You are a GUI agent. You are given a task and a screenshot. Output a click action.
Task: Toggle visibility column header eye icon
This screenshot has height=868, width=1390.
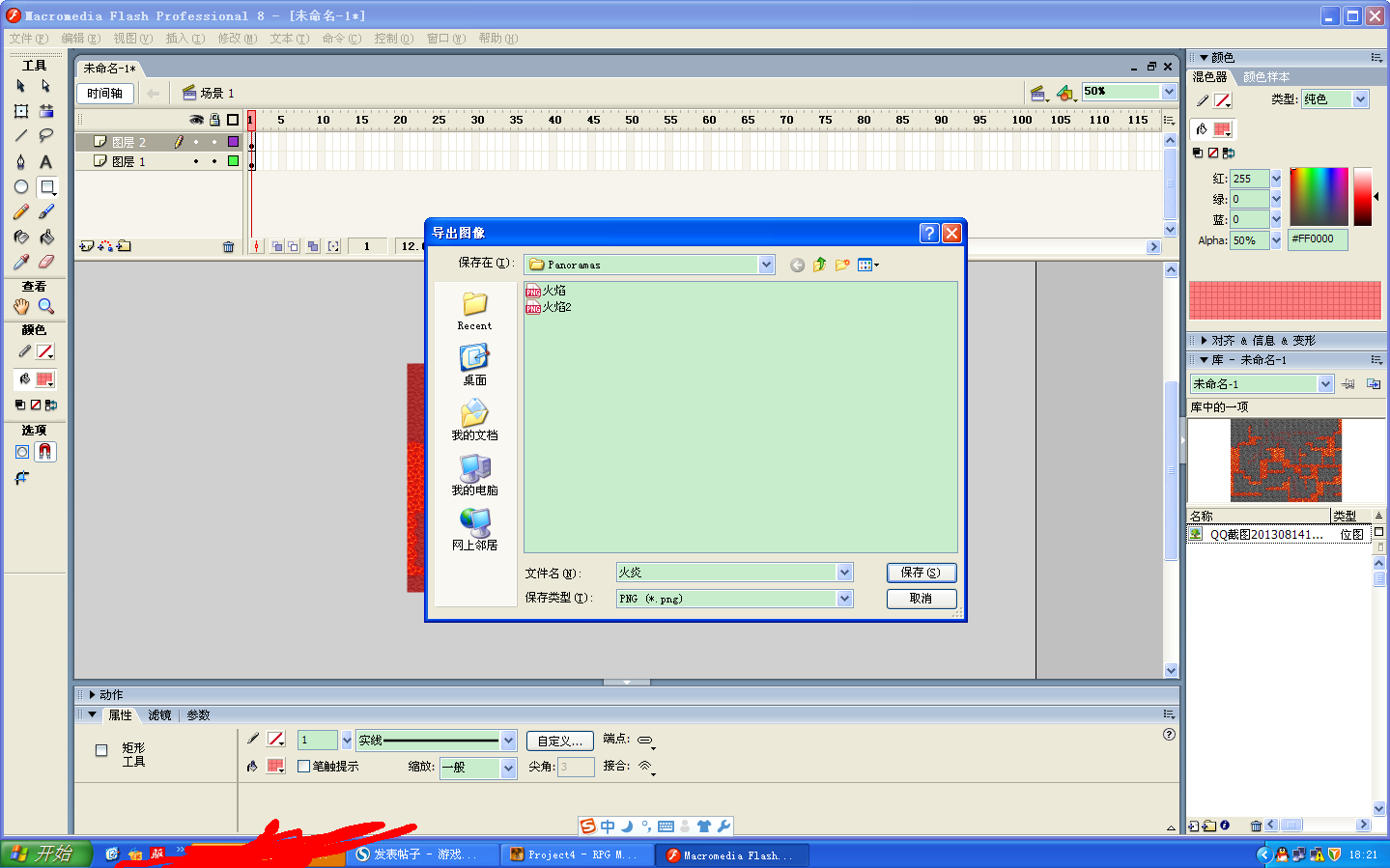click(x=196, y=120)
